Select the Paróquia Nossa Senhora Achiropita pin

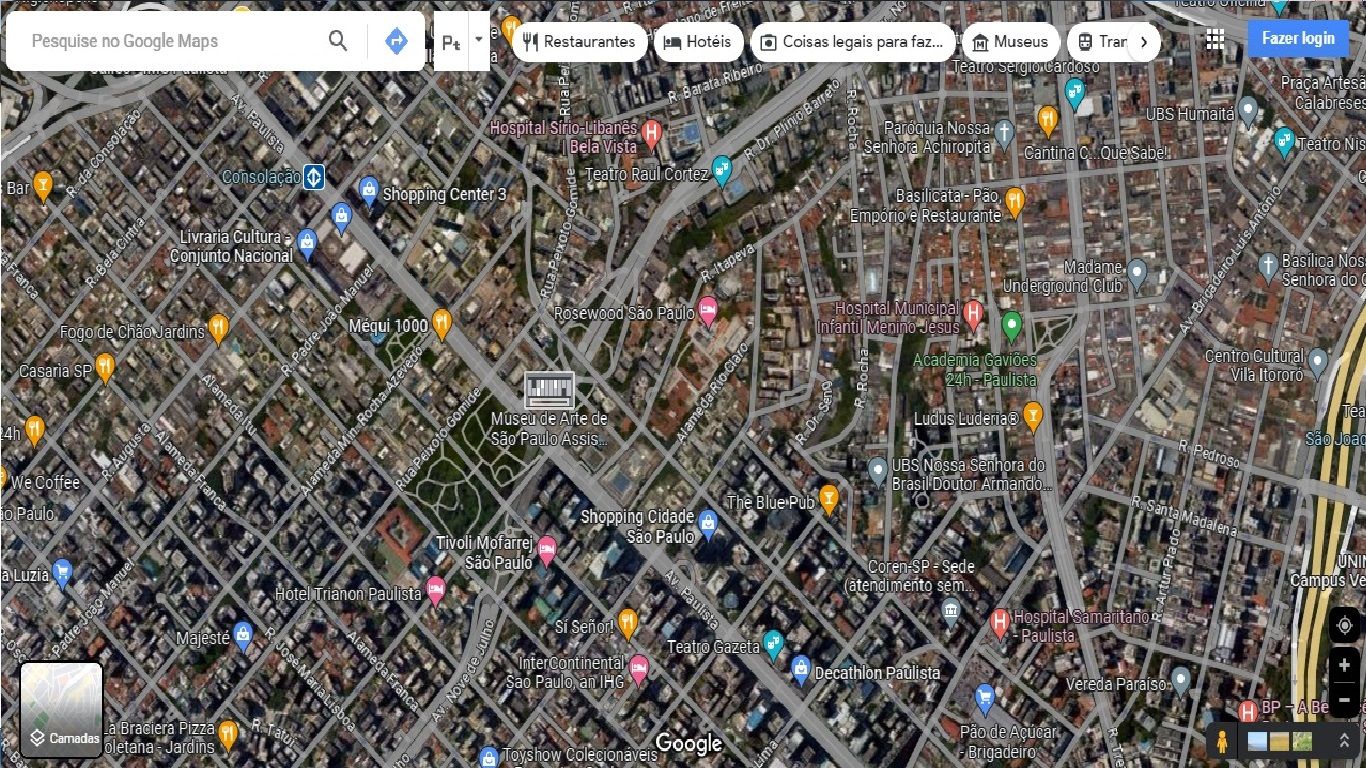point(1004,132)
